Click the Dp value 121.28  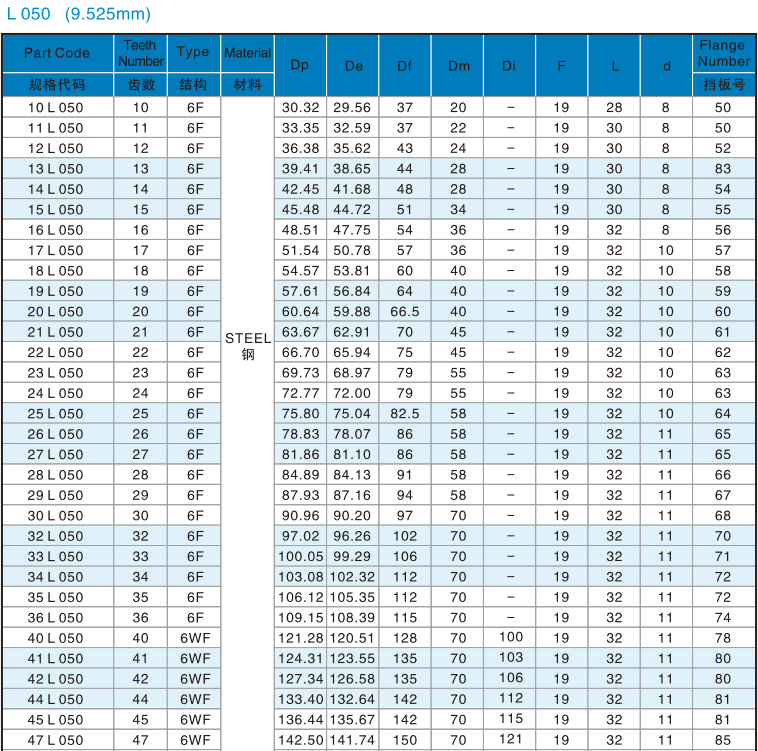pos(300,638)
